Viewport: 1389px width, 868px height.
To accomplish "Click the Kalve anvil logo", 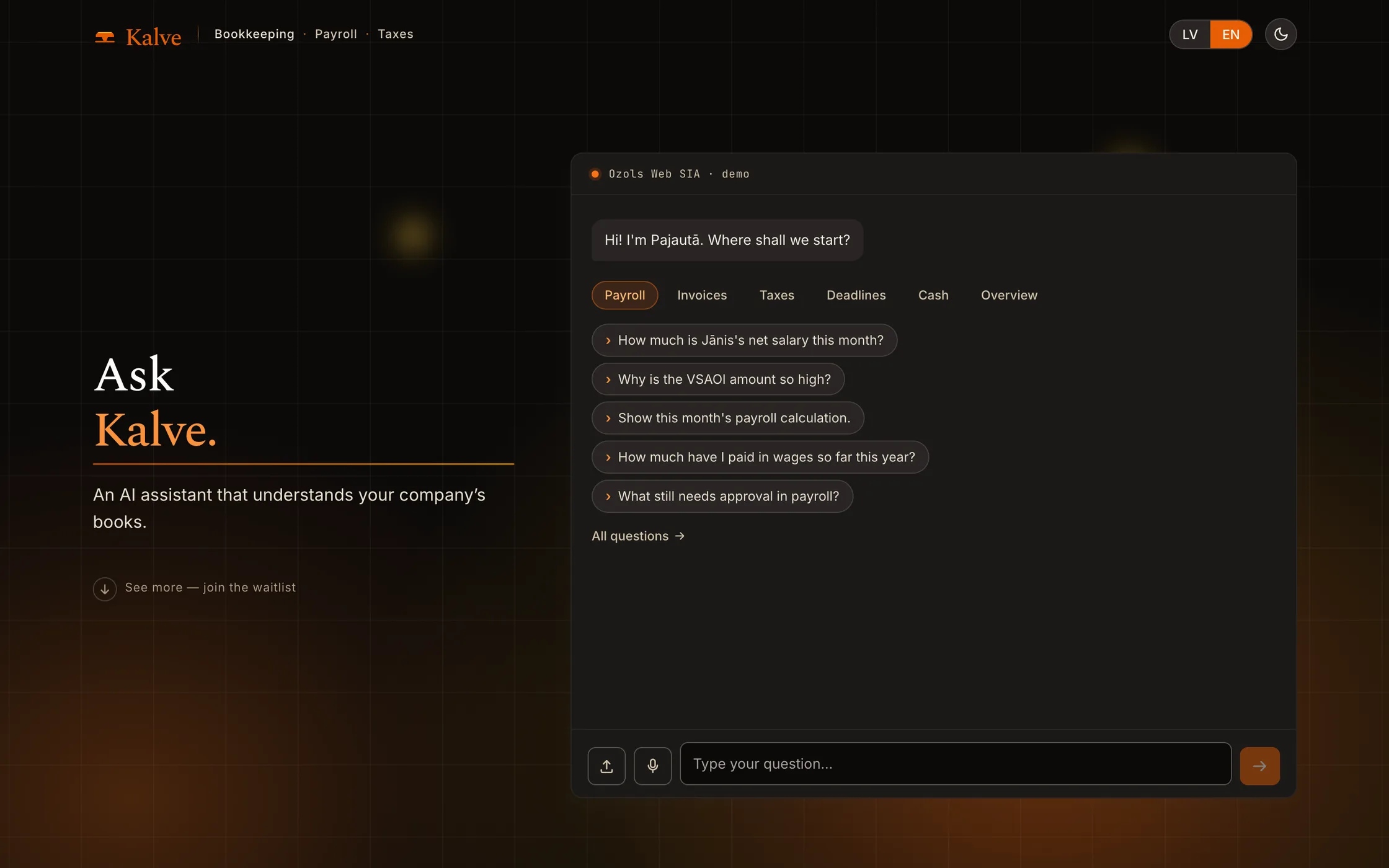I will [x=105, y=37].
